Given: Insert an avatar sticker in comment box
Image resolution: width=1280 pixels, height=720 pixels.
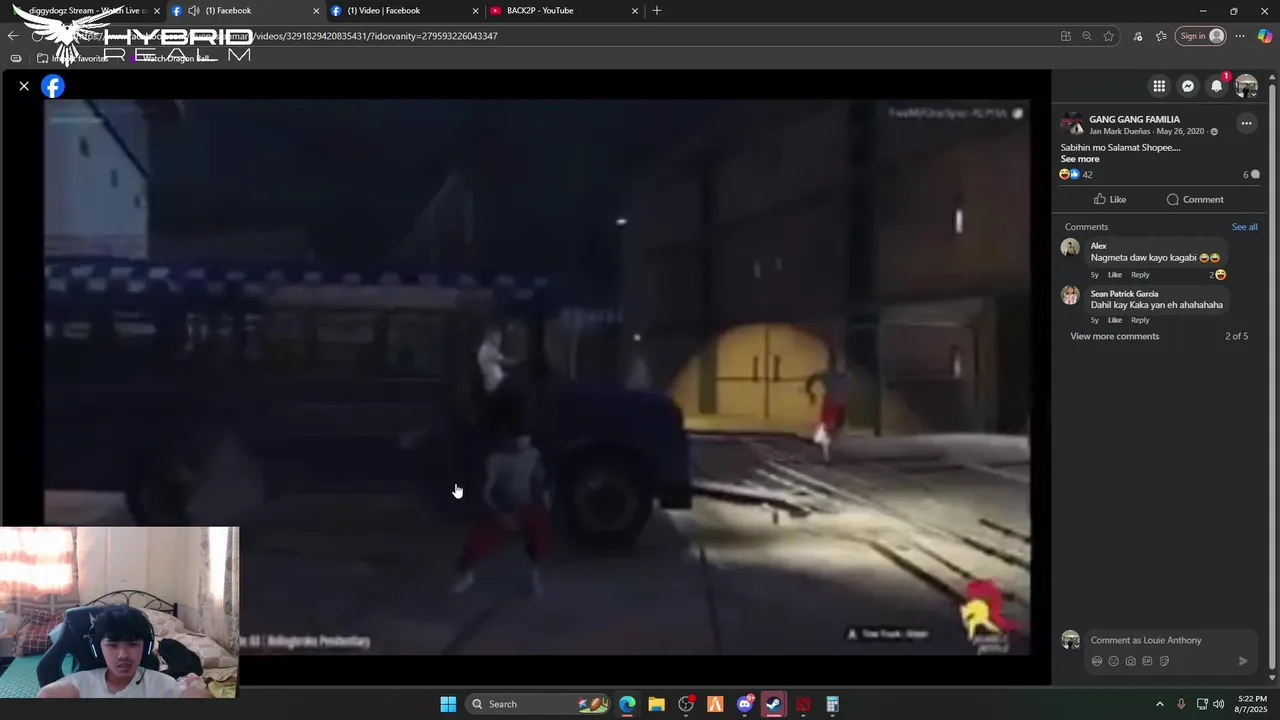Looking at the screenshot, I should (1097, 661).
